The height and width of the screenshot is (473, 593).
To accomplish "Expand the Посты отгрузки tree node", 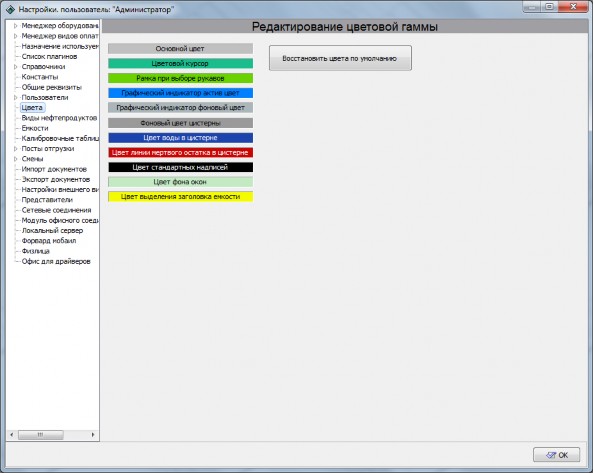I will pos(16,149).
